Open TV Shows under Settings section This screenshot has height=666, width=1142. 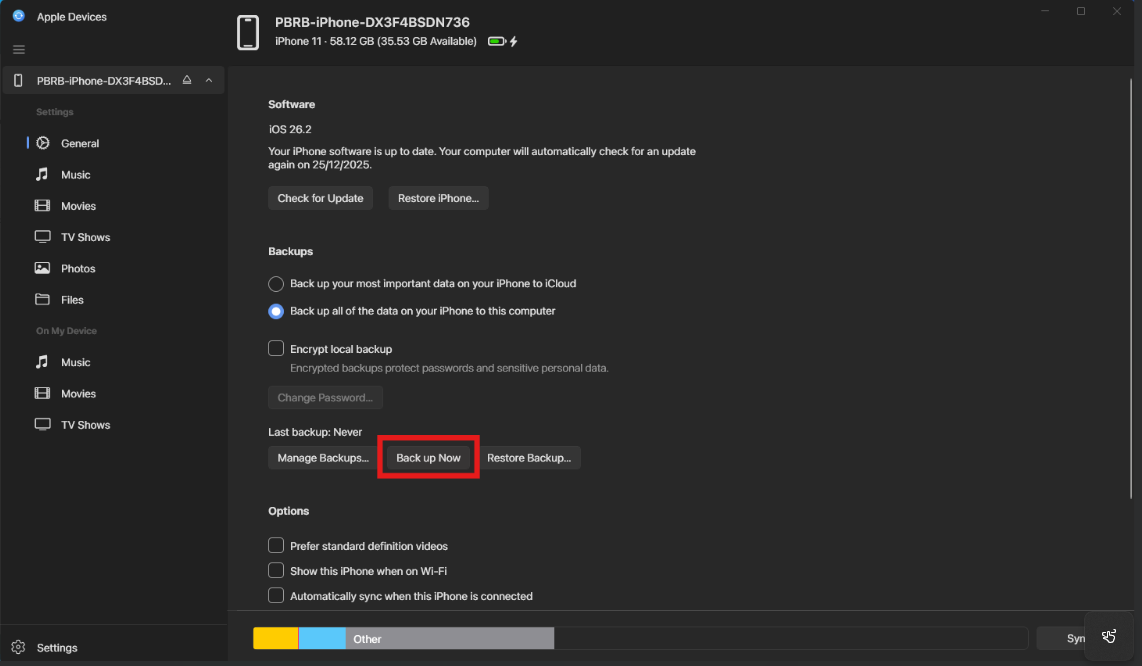coord(85,237)
